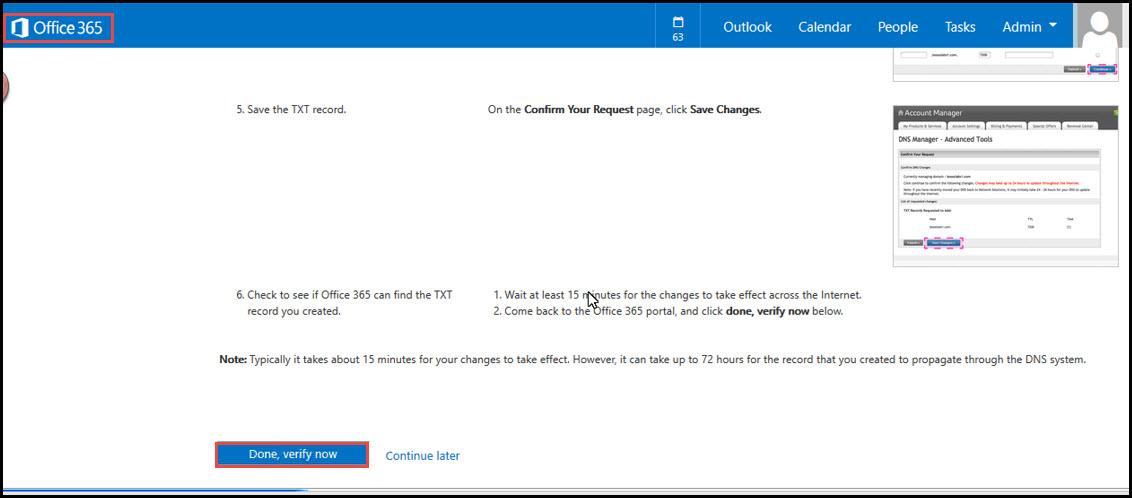The image size is (1132, 498).
Task: Click 'Confirm Your Request page' instruction text
Action: (x=624, y=110)
